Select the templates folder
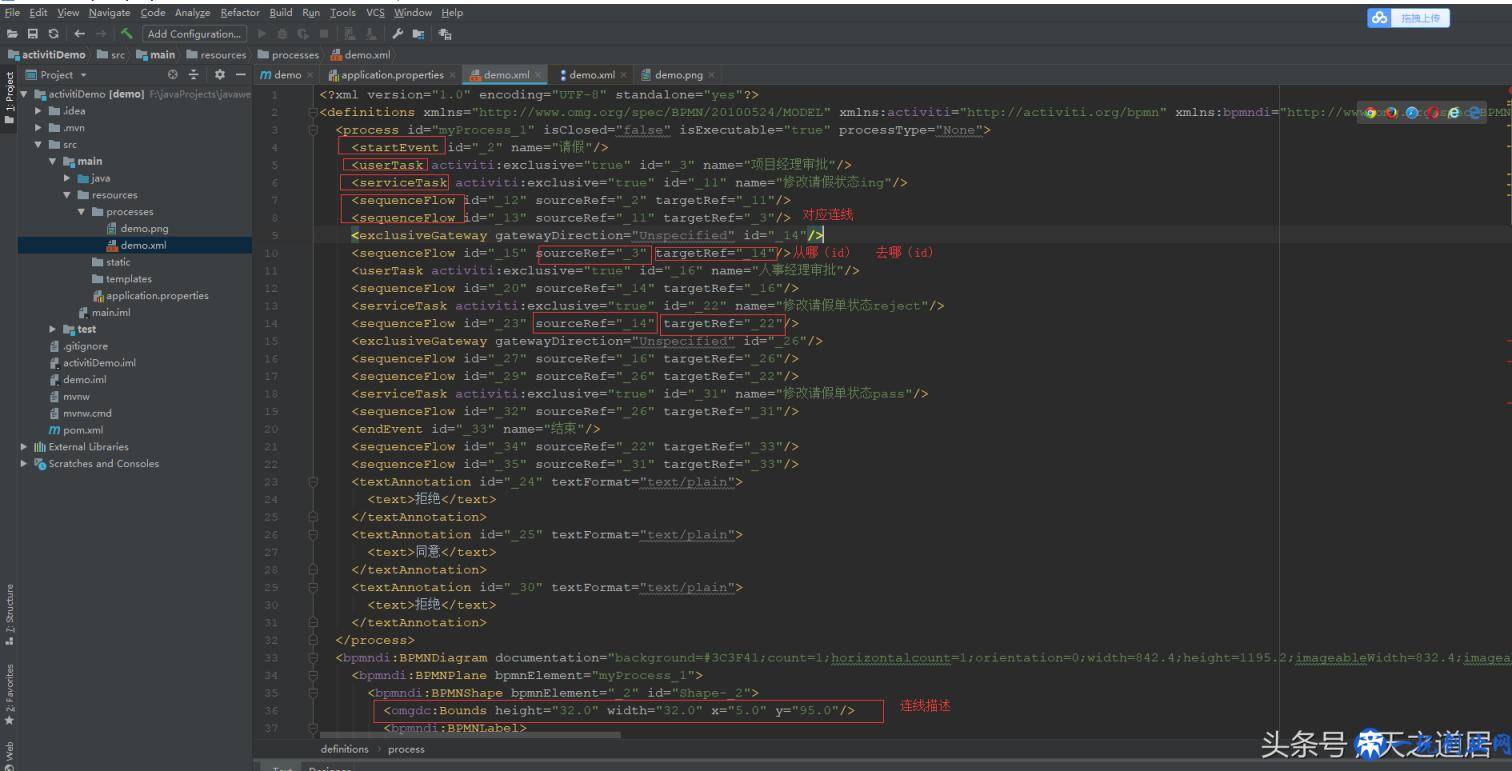The image size is (1512, 771). coord(121,279)
